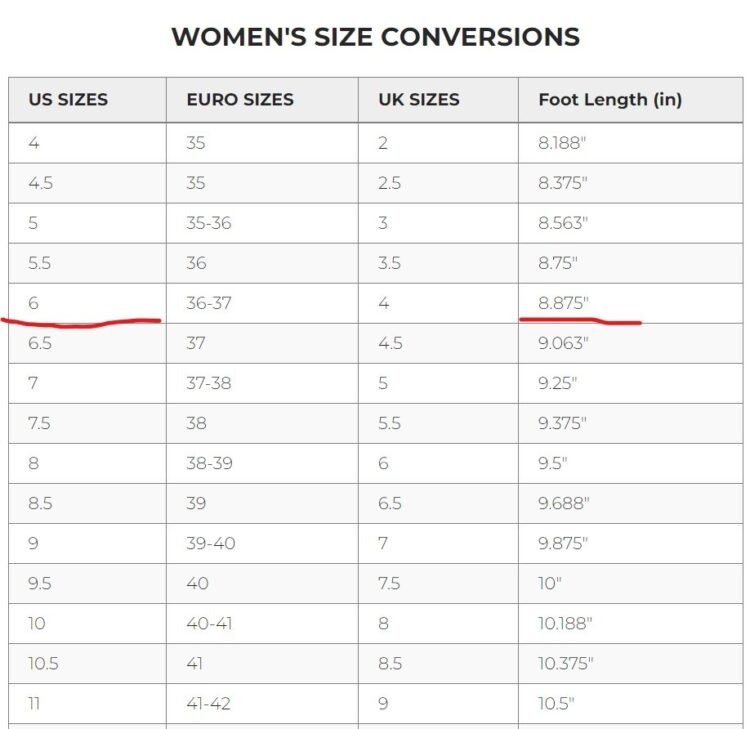Click the 10.188" foot length cell
Screen dimensions: 750x729
(565, 623)
